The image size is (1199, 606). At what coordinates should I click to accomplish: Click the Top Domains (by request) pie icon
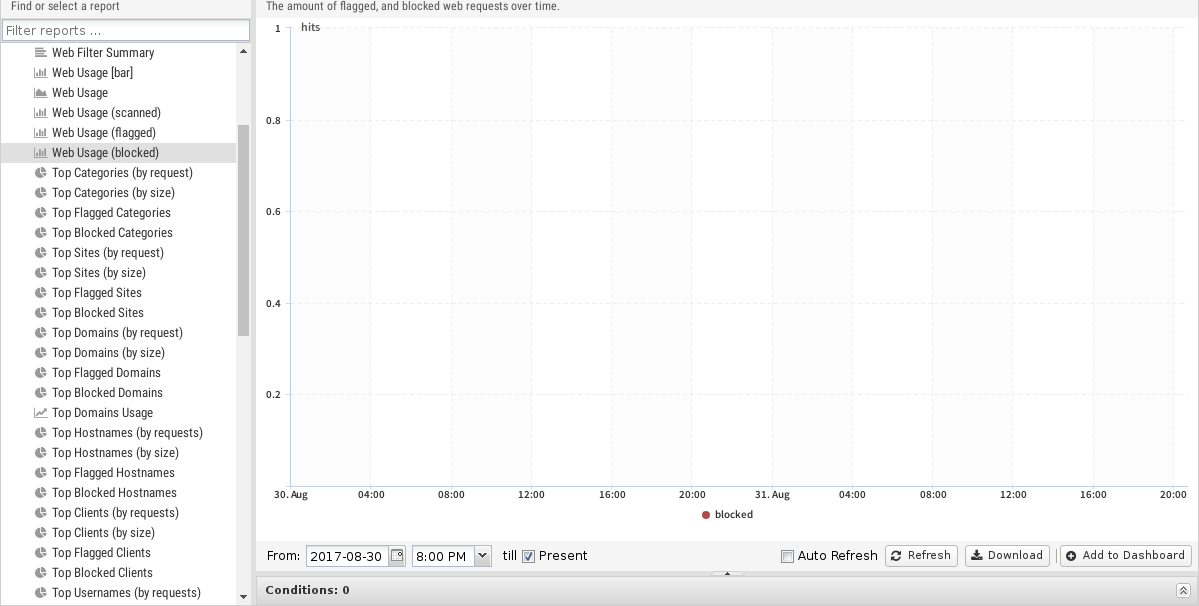click(x=41, y=332)
